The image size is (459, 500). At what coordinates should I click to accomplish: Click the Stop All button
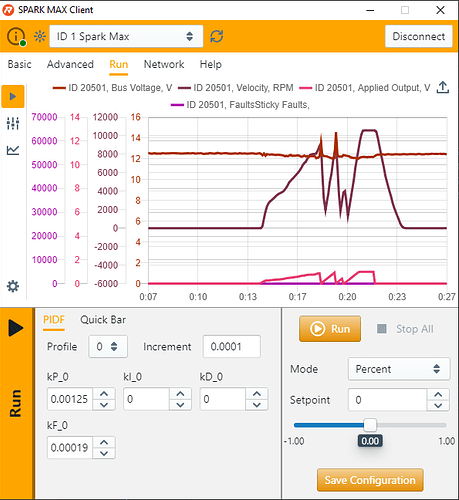(405, 329)
